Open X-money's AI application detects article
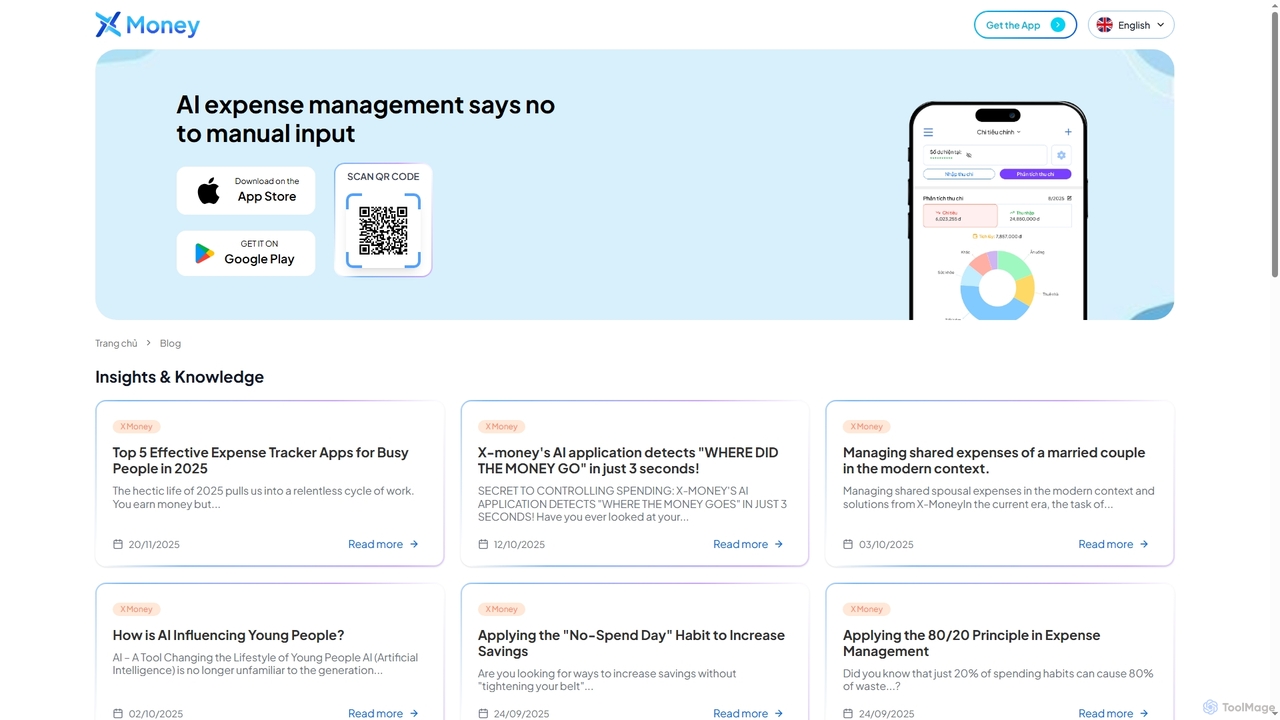The width and height of the screenshot is (1280, 720). [x=628, y=460]
